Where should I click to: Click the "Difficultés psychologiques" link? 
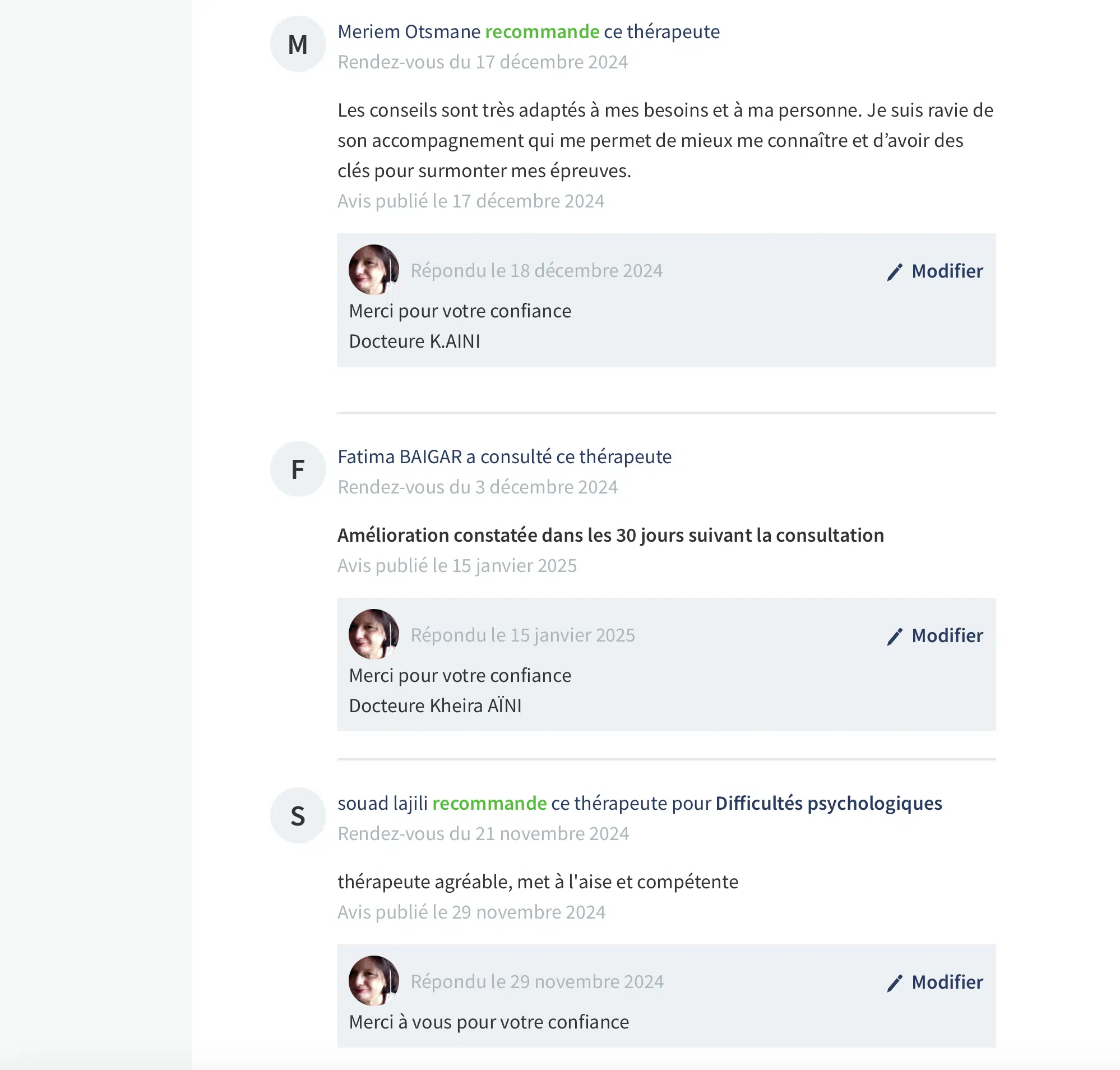pos(827,803)
